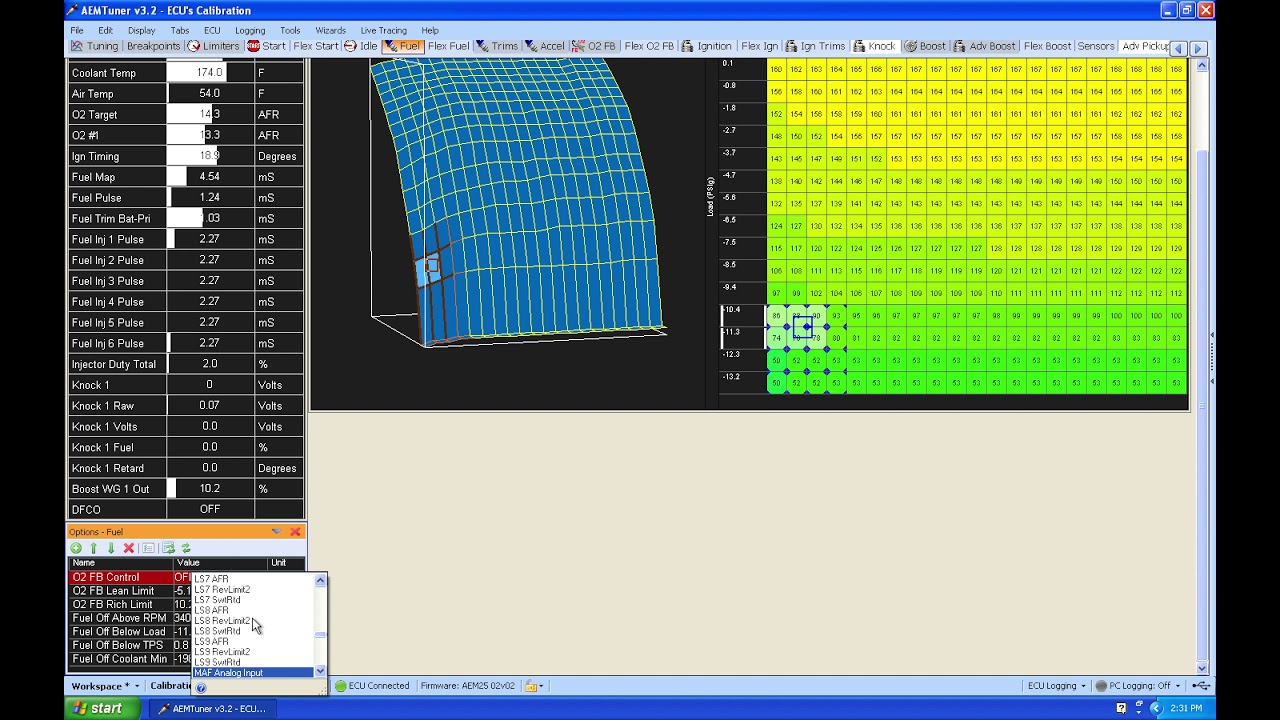Open the Workspace dropdown menu

(105, 686)
